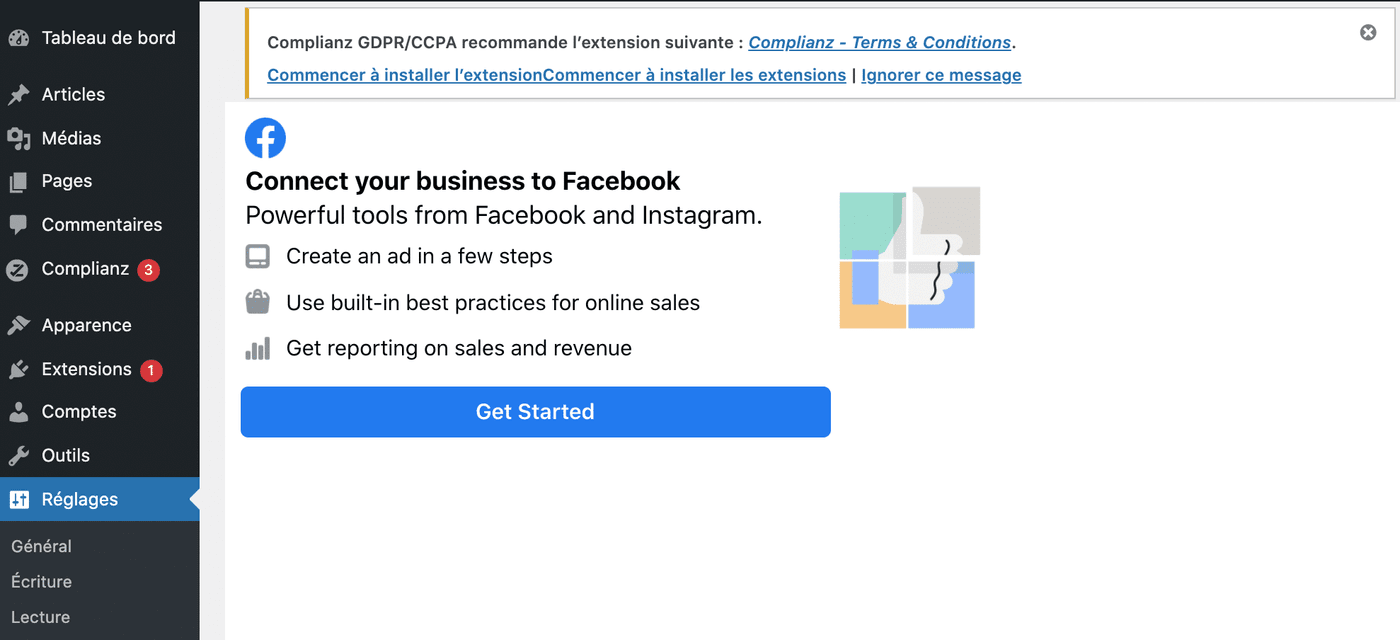Dismiss the Complianz GDPR notice
The image size is (1400, 640).
(1368, 32)
